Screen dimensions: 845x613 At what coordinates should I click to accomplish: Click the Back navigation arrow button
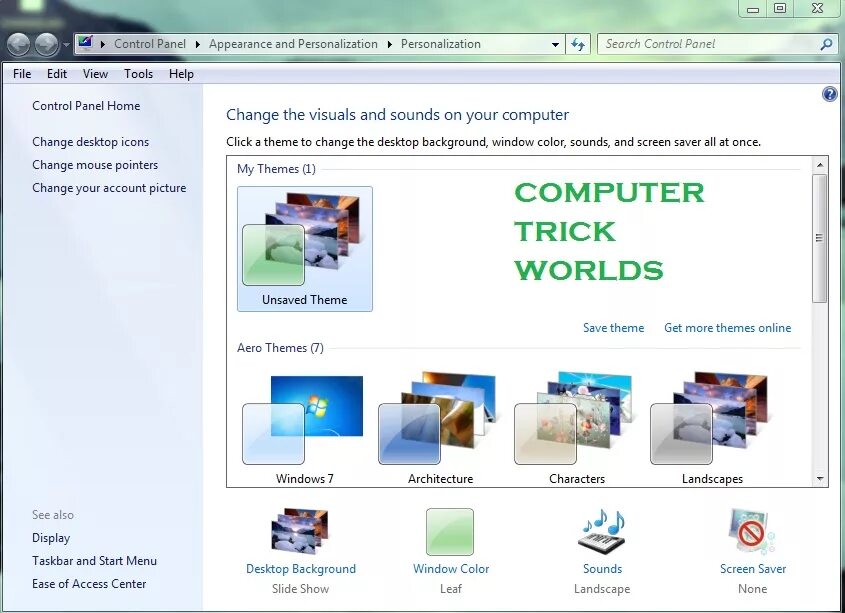tap(18, 44)
